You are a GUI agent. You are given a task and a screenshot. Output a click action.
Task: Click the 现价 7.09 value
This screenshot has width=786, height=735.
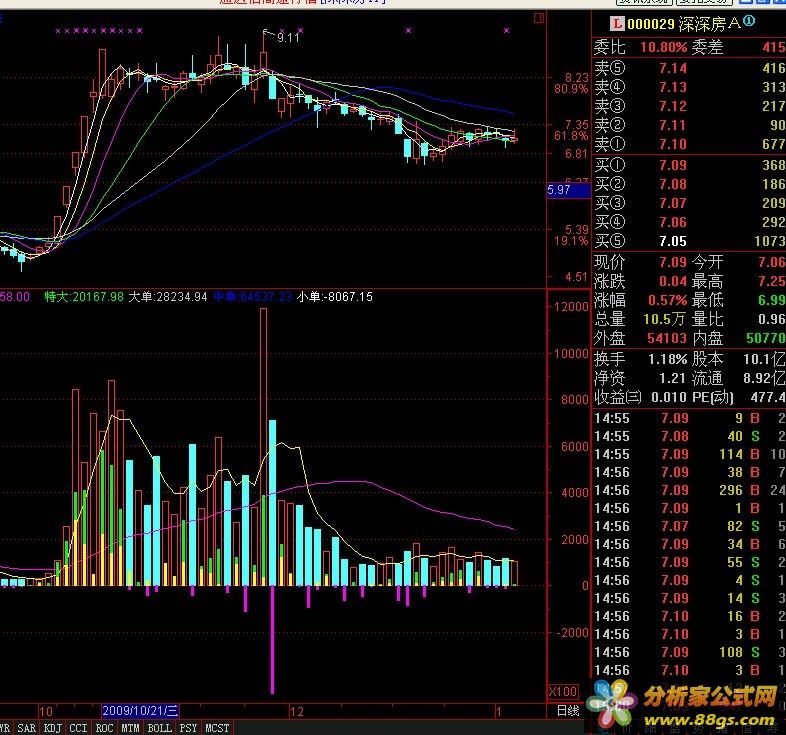(x=673, y=262)
